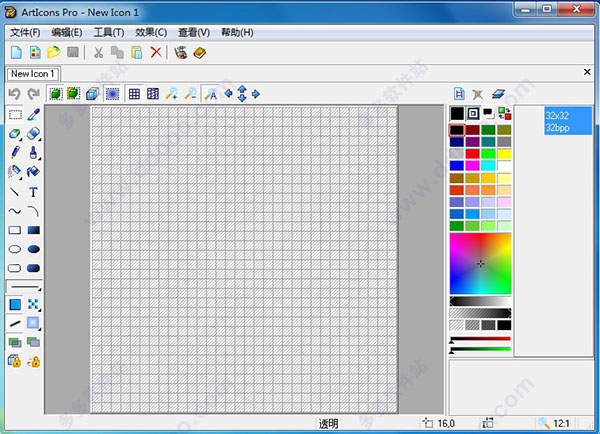The width and height of the screenshot is (600, 434).
Task: Click the swap colors button
Action: (x=504, y=113)
